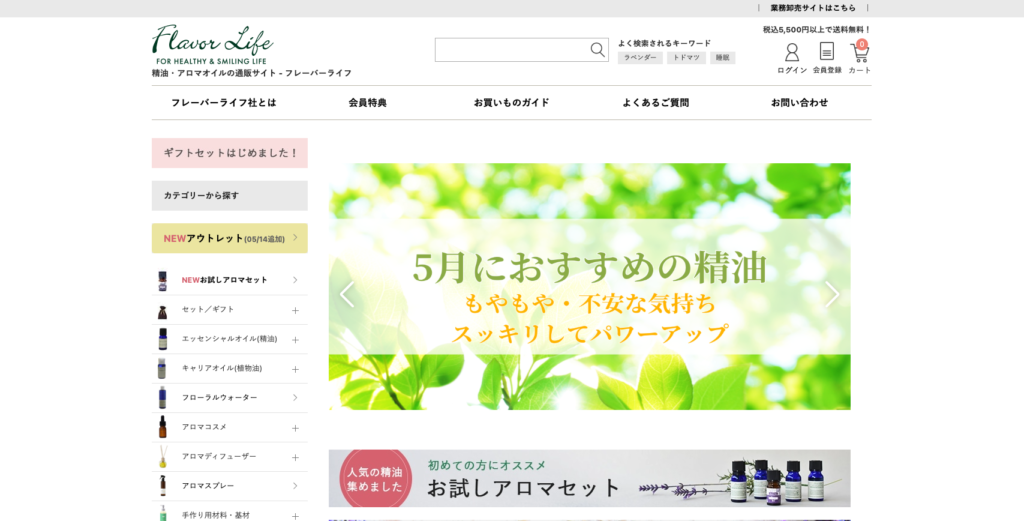Expand the キャリアオイル(植物油) category
This screenshot has height=521, width=1024.
coord(295,369)
